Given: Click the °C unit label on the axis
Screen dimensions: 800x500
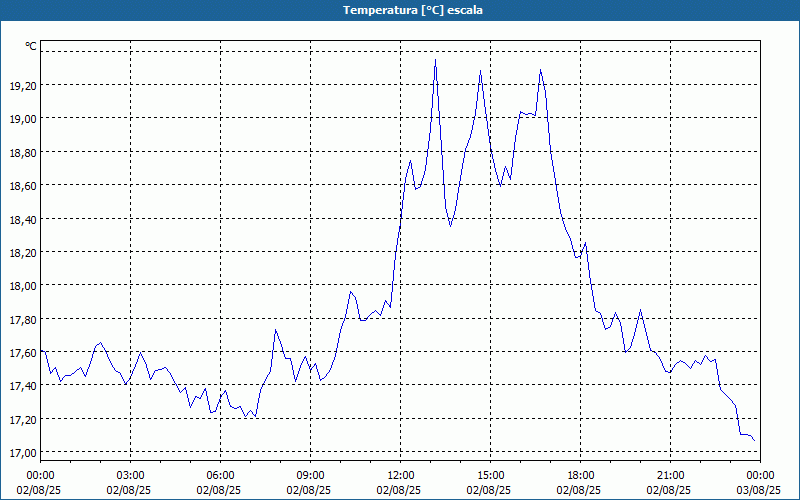Looking at the screenshot, I should point(31,46).
